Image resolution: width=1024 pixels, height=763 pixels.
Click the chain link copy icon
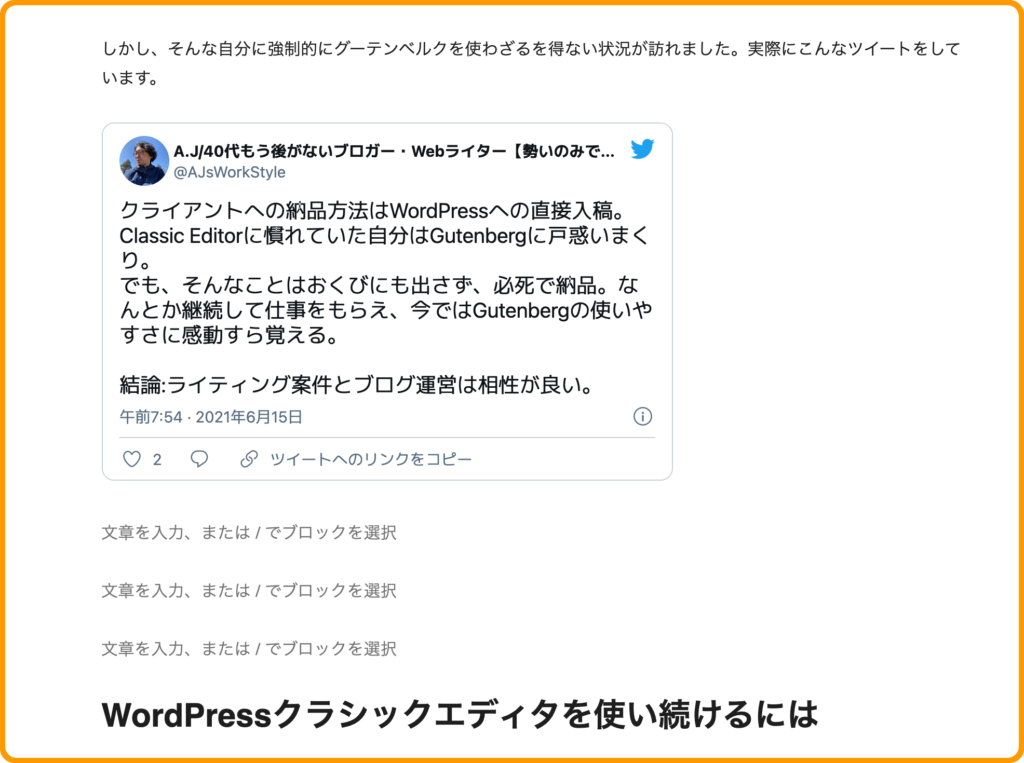click(x=249, y=459)
